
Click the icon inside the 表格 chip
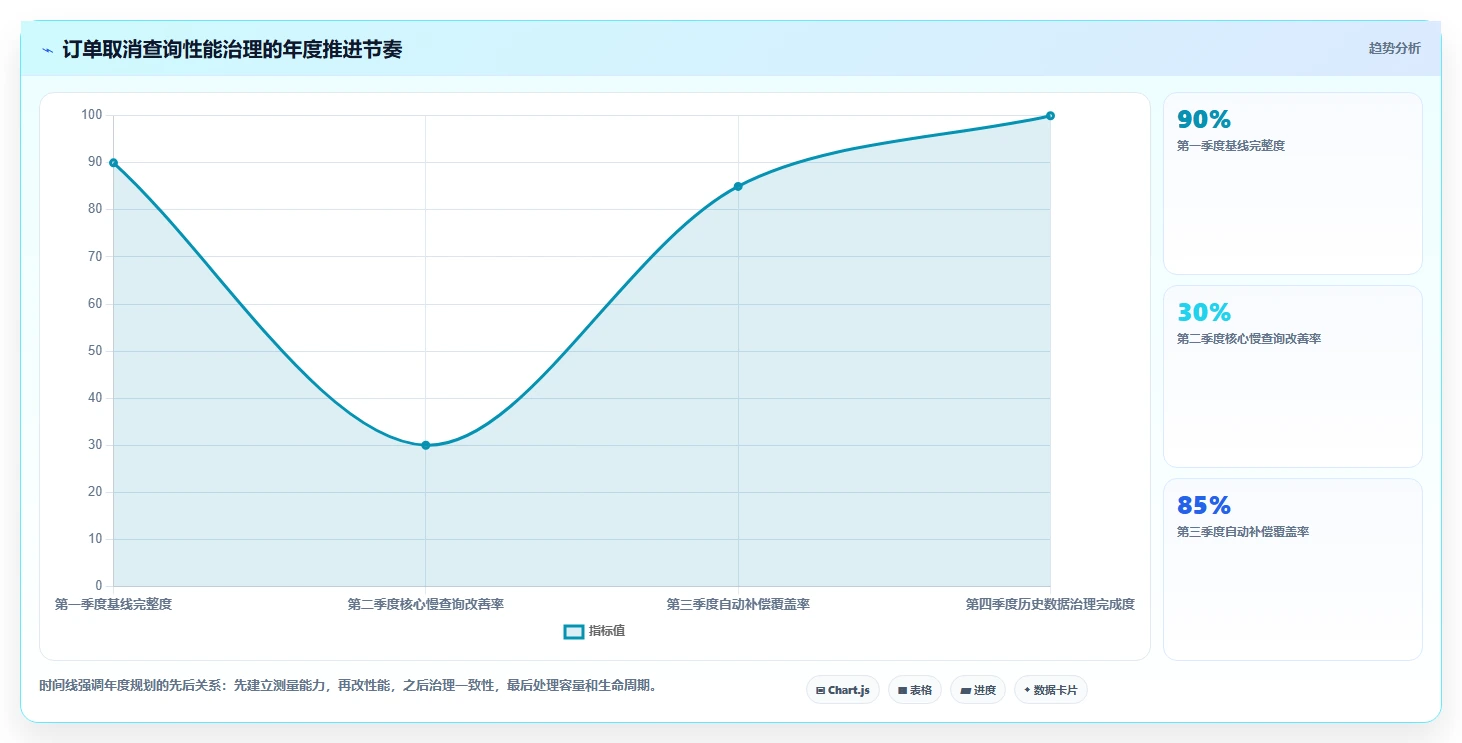pos(902,690)
